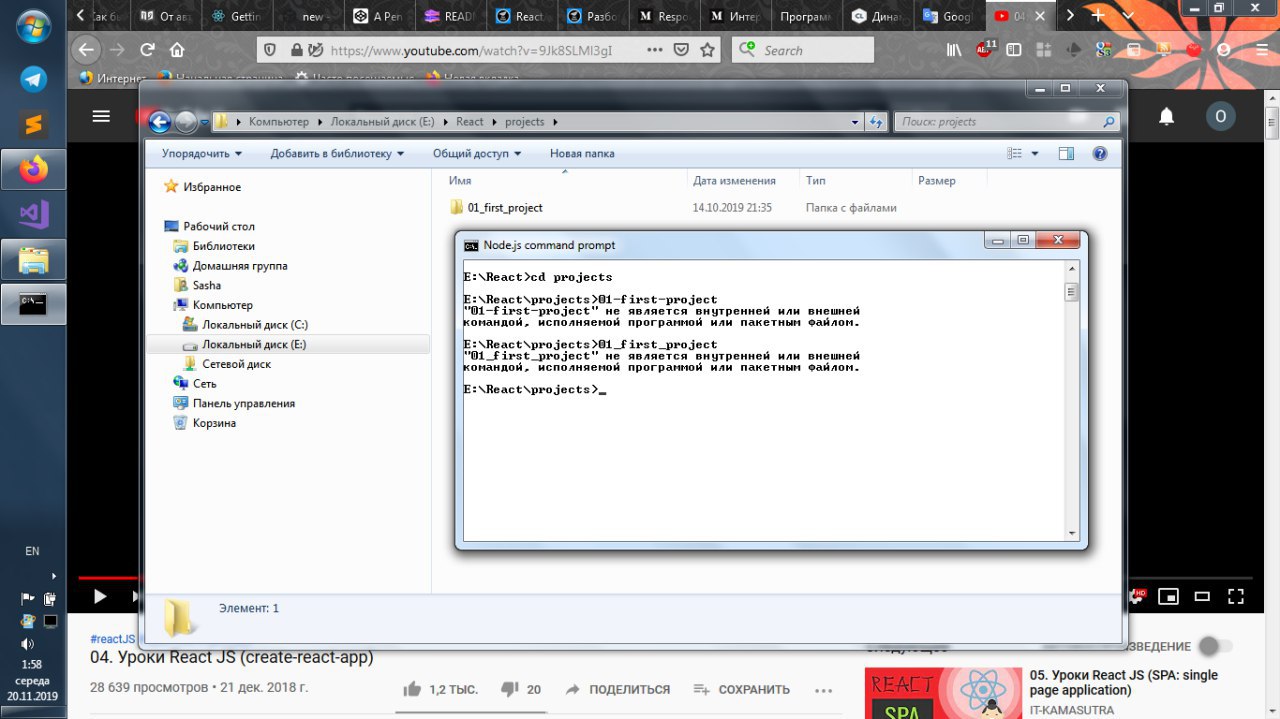This screenshot has width=1280, height=719.
Task: Click the command prompt vertical scrollbar thumb
Action: pyautogui.click(x=1071, y=292)
